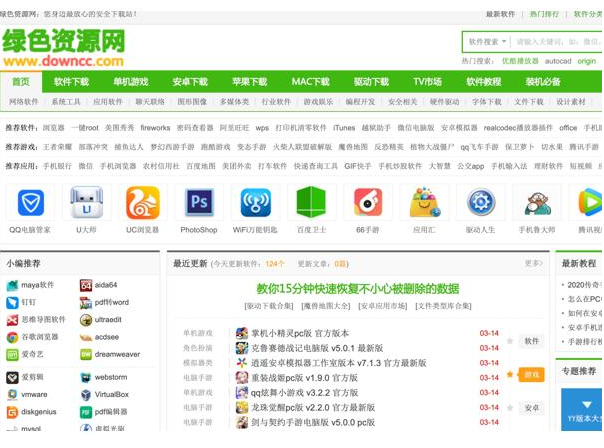The image size is (604, 448).
Task: Click the pdf编辑器 icon
Action: point(86,412)
